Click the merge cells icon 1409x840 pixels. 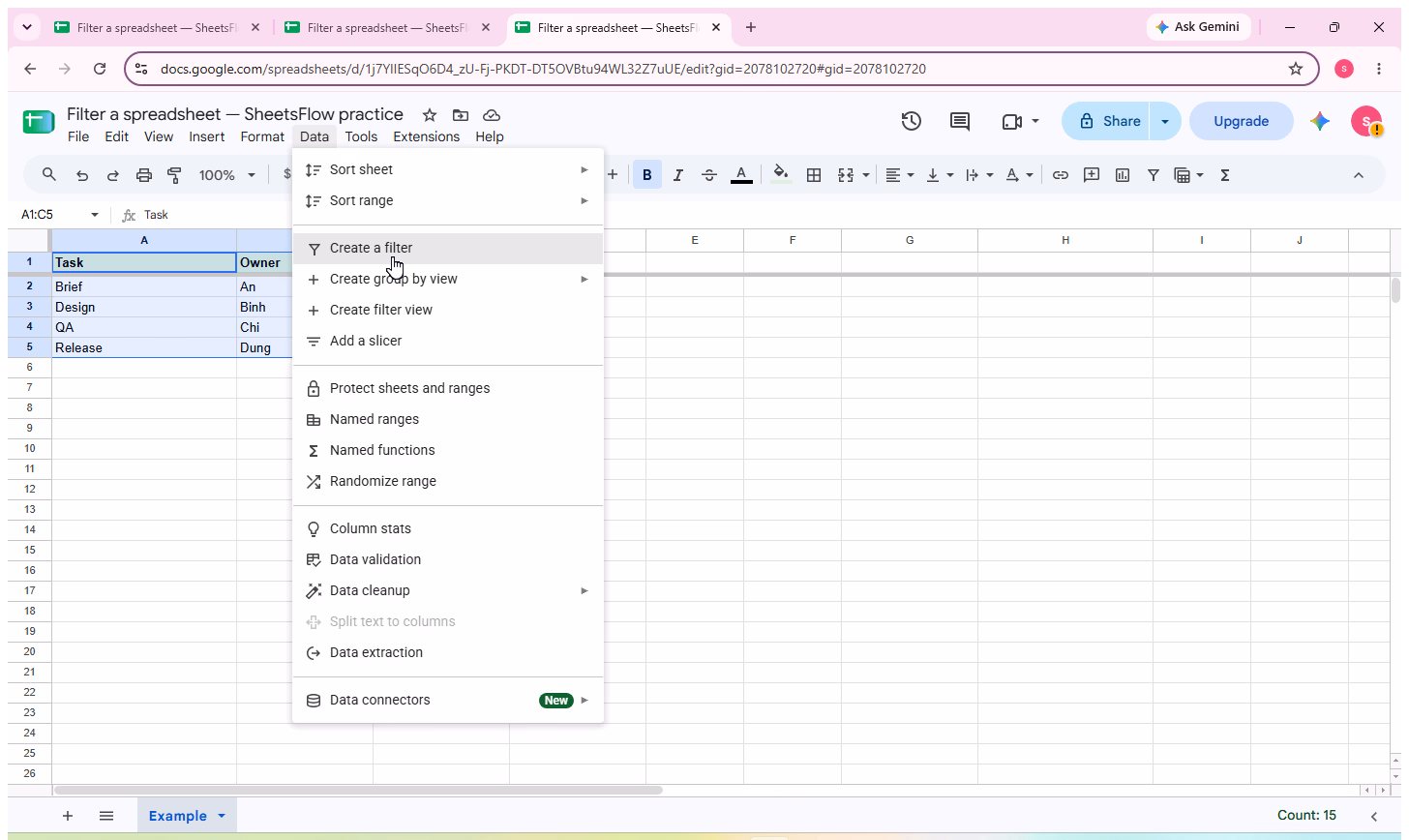point(845,175)
